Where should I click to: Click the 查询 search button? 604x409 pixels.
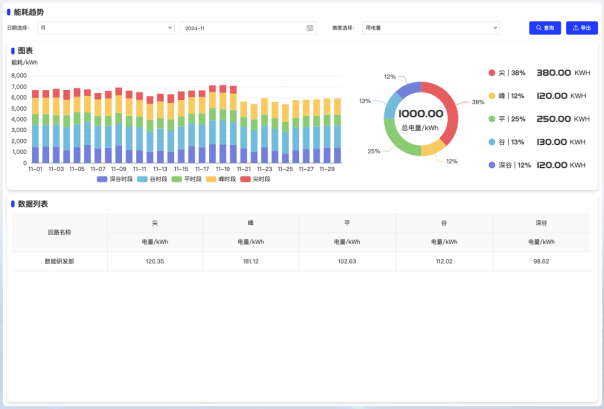tap(544, 28)
